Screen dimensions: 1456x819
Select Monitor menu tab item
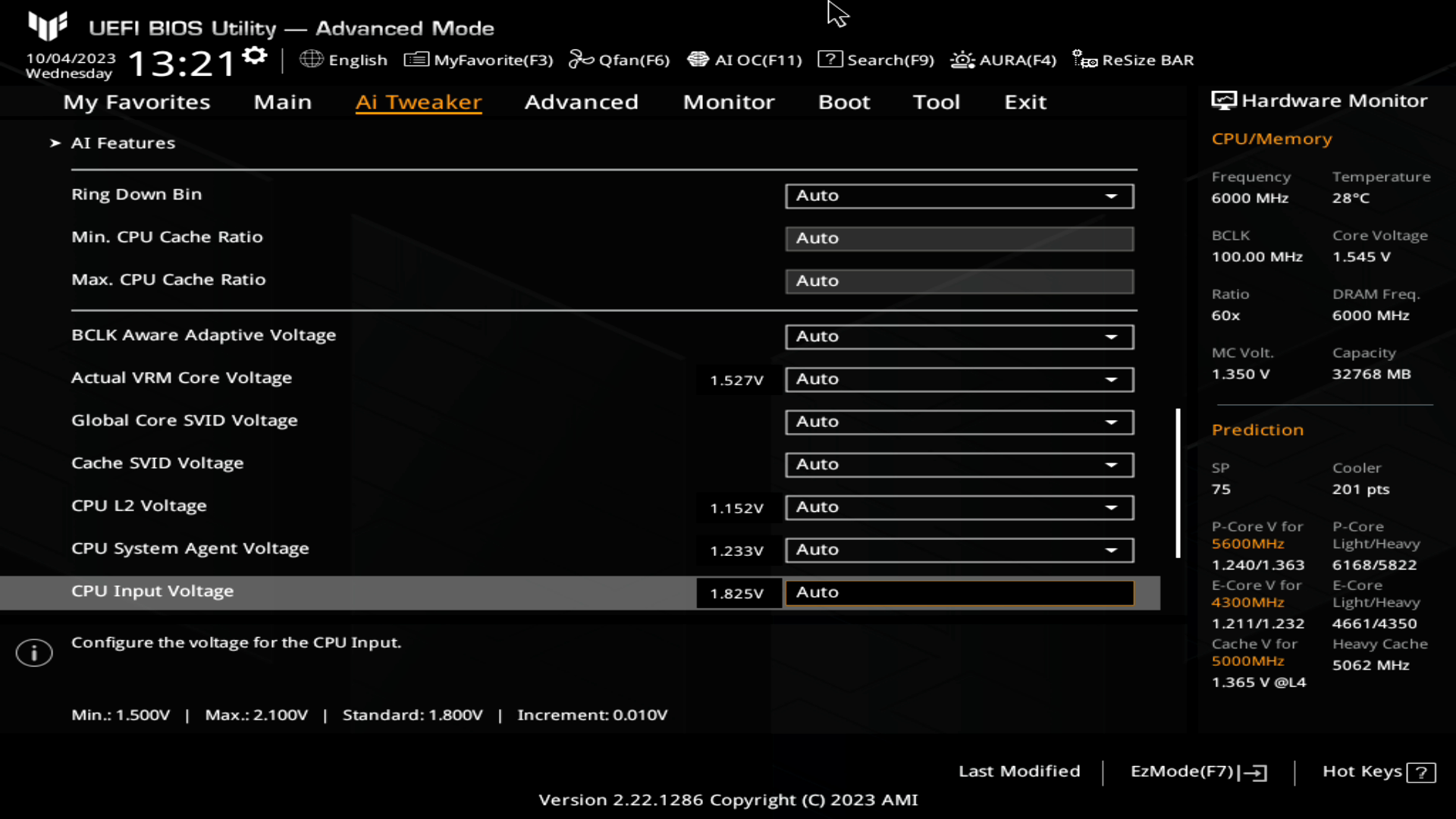coord(729,101)
